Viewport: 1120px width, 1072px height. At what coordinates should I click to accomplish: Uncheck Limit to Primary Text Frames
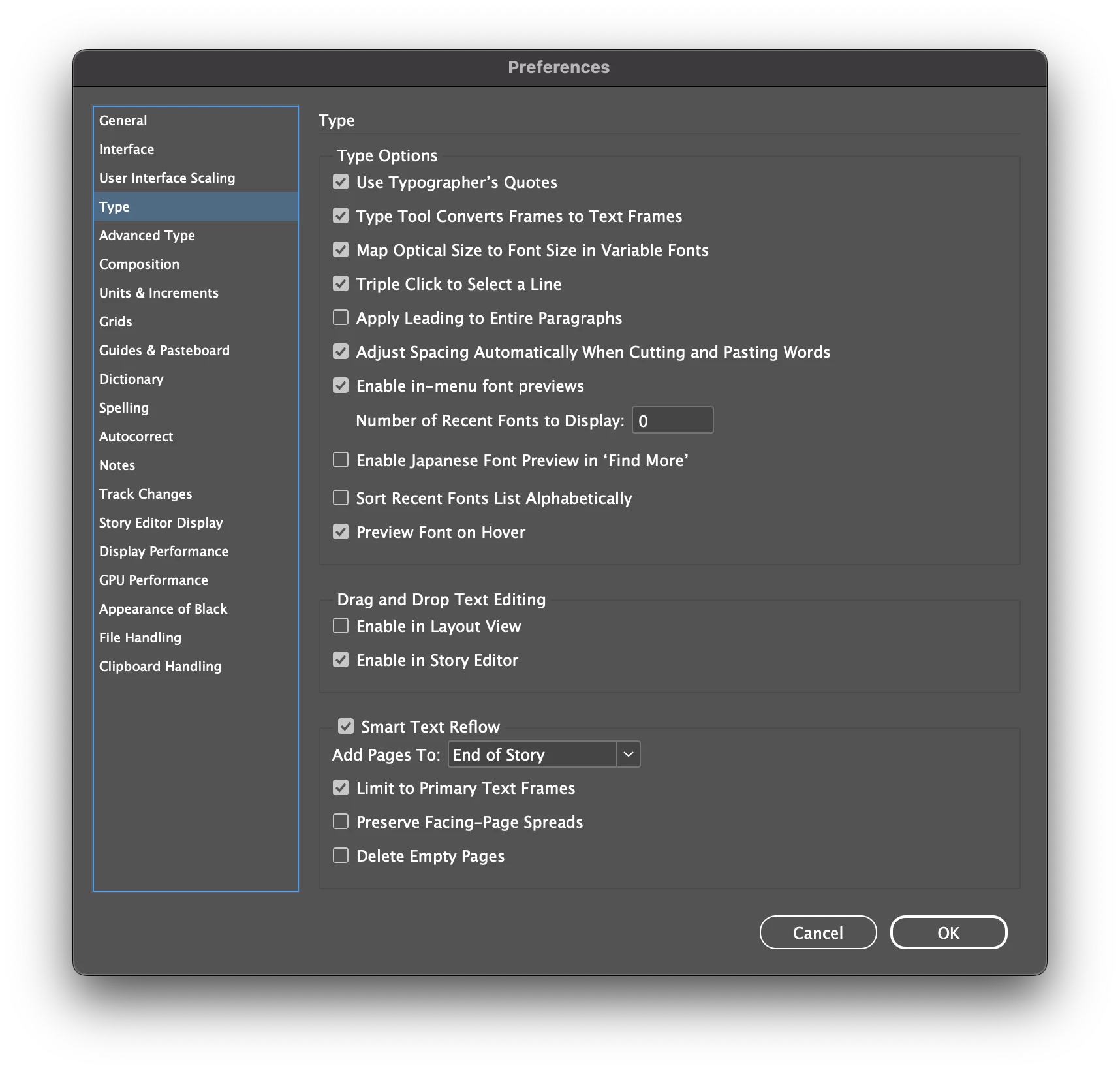[341, 788]
